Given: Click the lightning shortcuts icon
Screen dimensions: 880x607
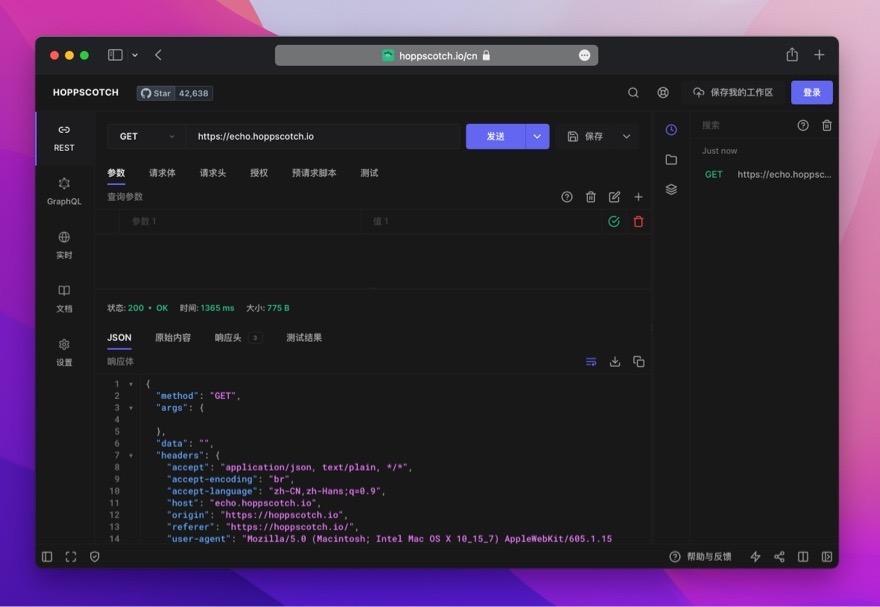Looking at the screenshot, I should [755, 557].
